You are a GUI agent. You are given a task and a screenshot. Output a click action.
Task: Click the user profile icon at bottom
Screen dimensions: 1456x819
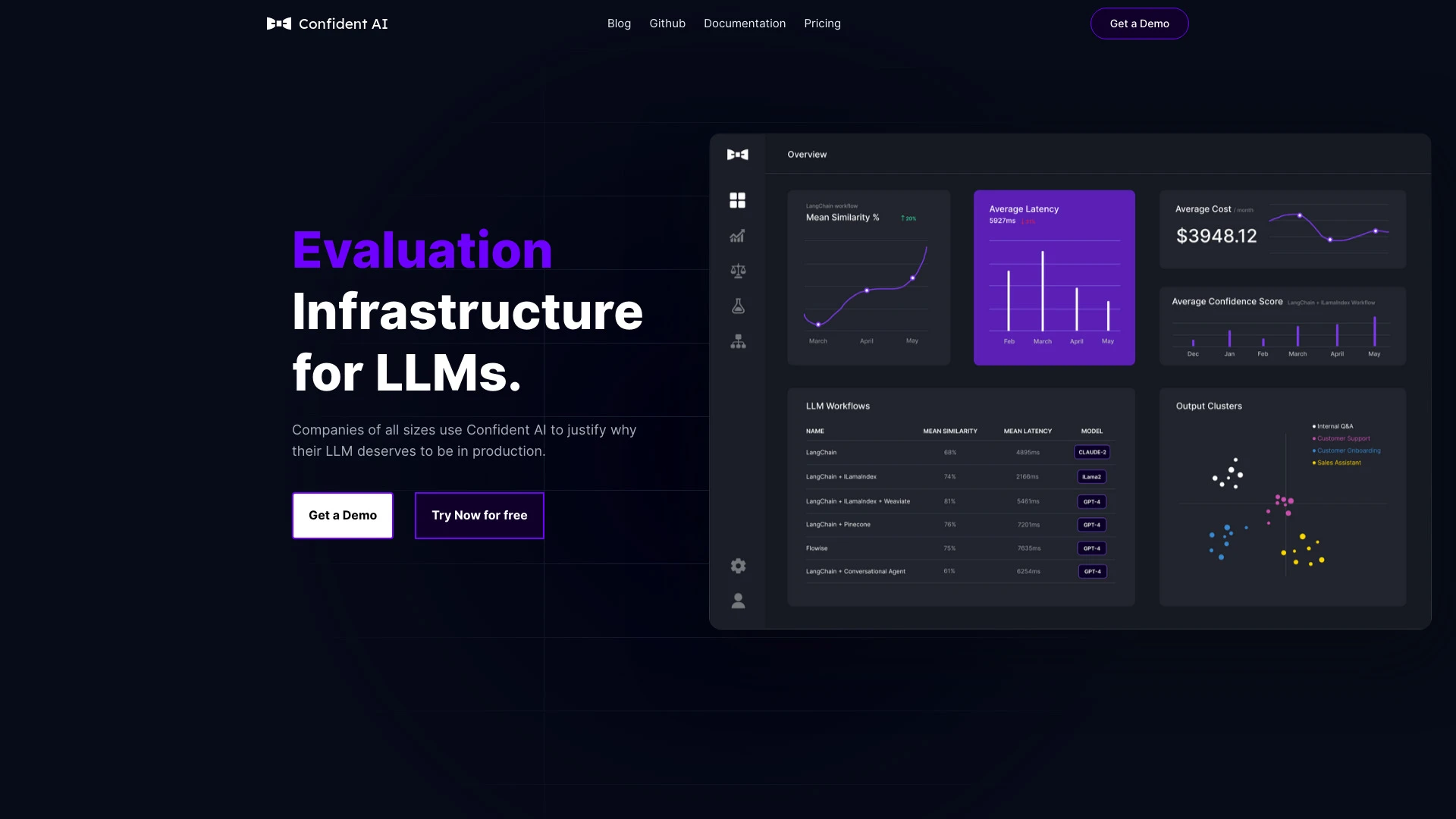(738, 601)
